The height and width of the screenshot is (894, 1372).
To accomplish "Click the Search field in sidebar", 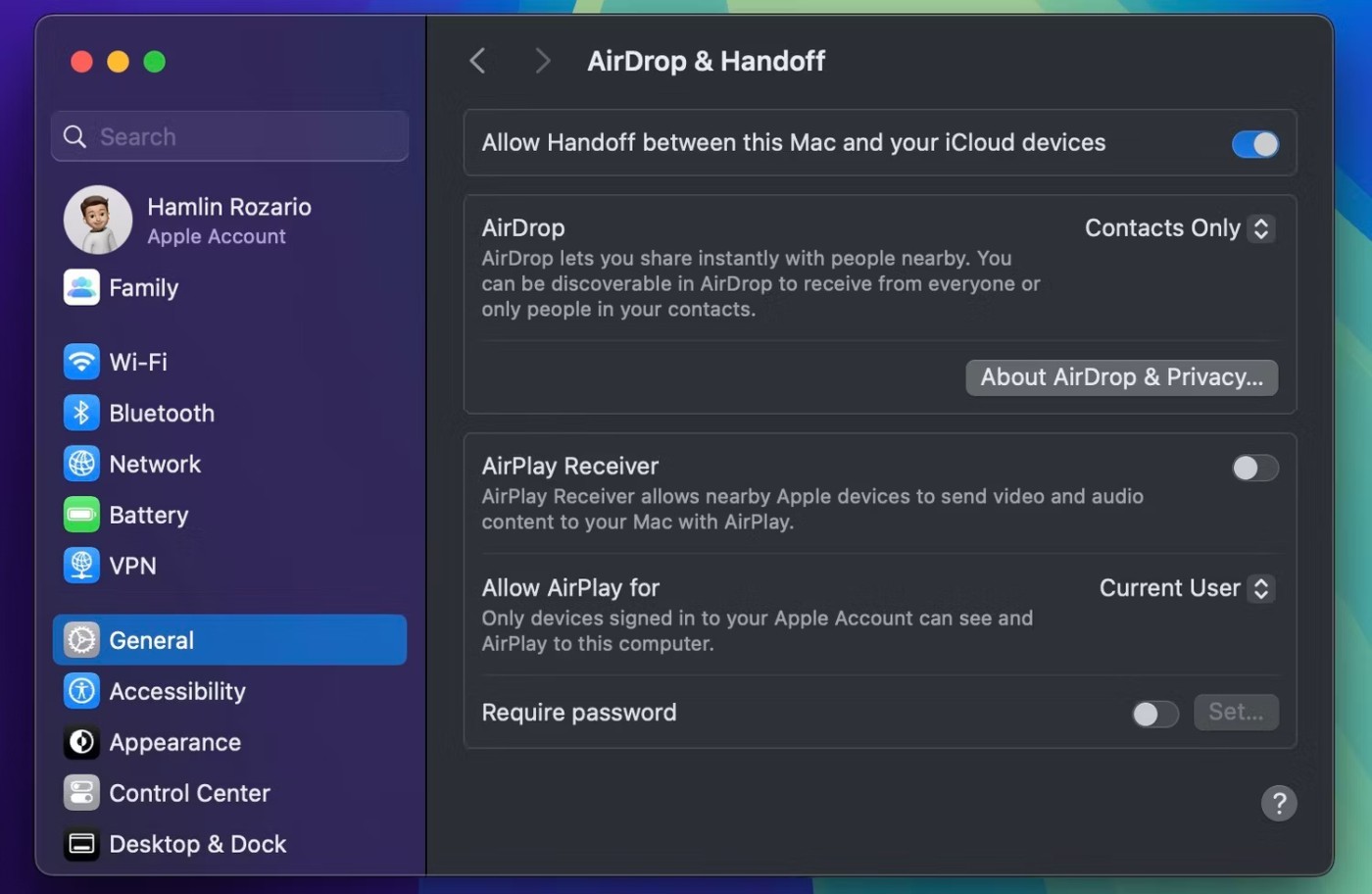I will (x=229, y=136).
